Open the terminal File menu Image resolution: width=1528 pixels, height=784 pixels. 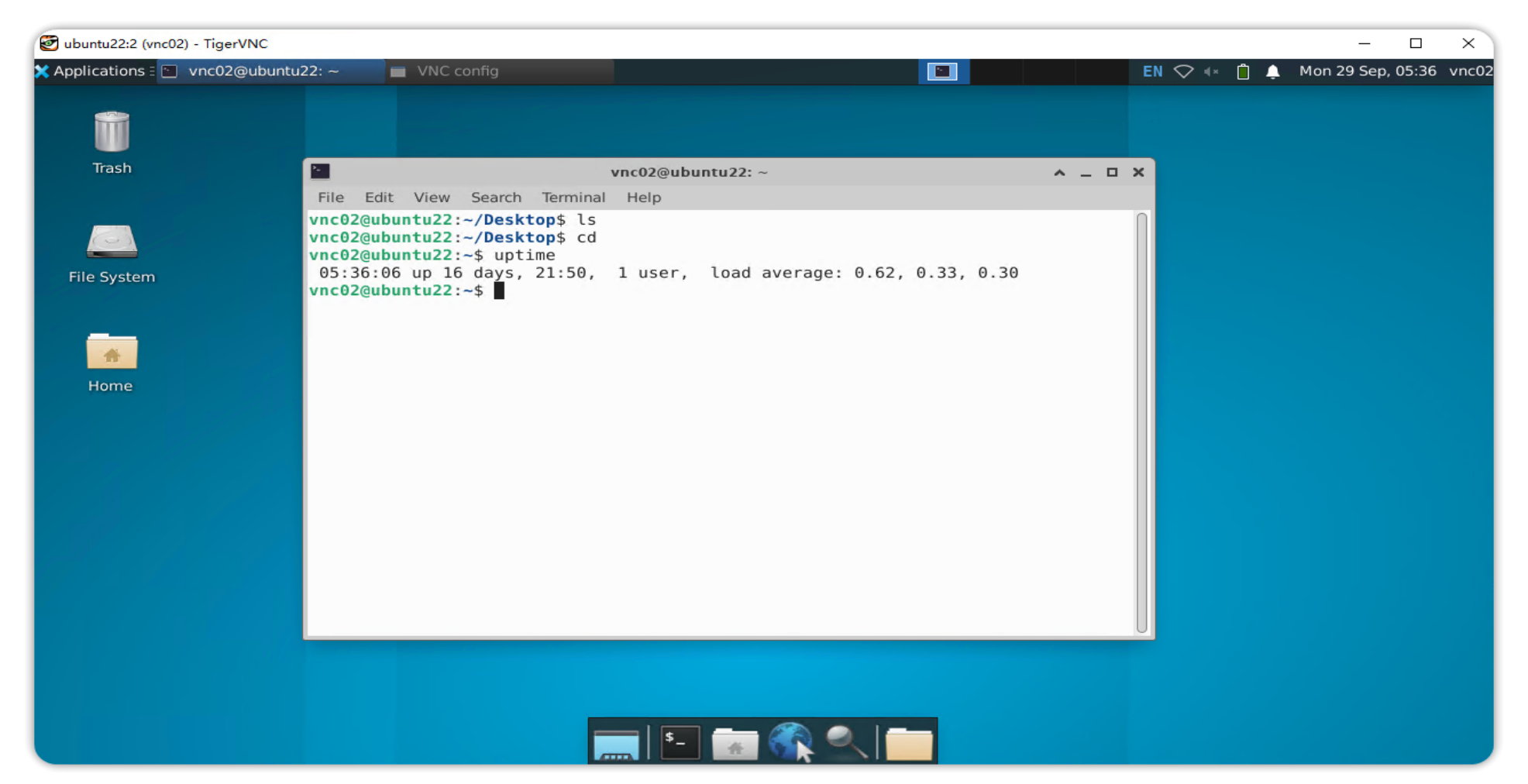coord(330,198)
